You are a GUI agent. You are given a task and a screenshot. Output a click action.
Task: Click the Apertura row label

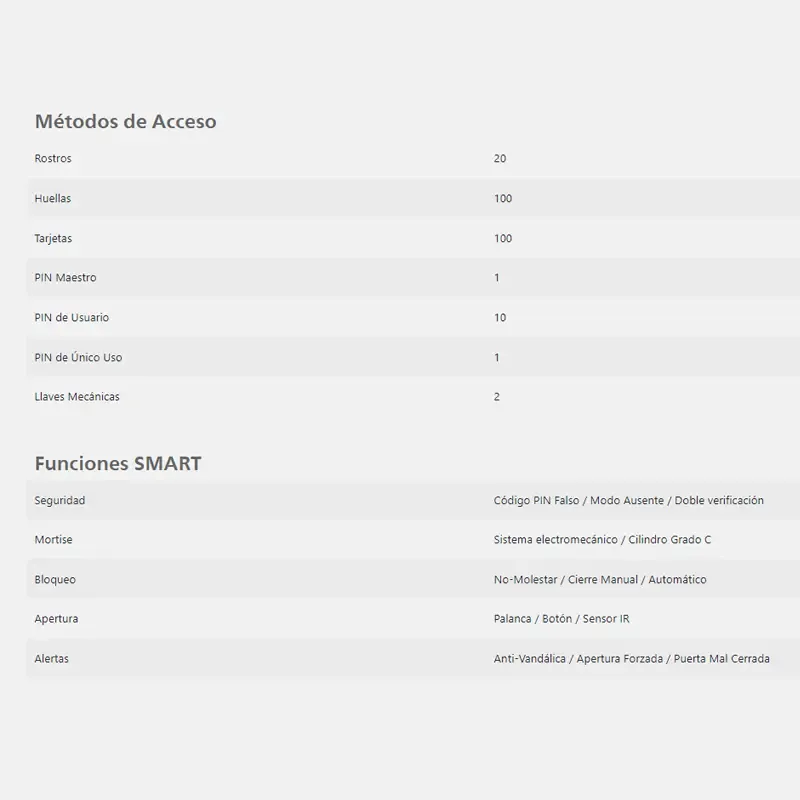coord(56,619)
